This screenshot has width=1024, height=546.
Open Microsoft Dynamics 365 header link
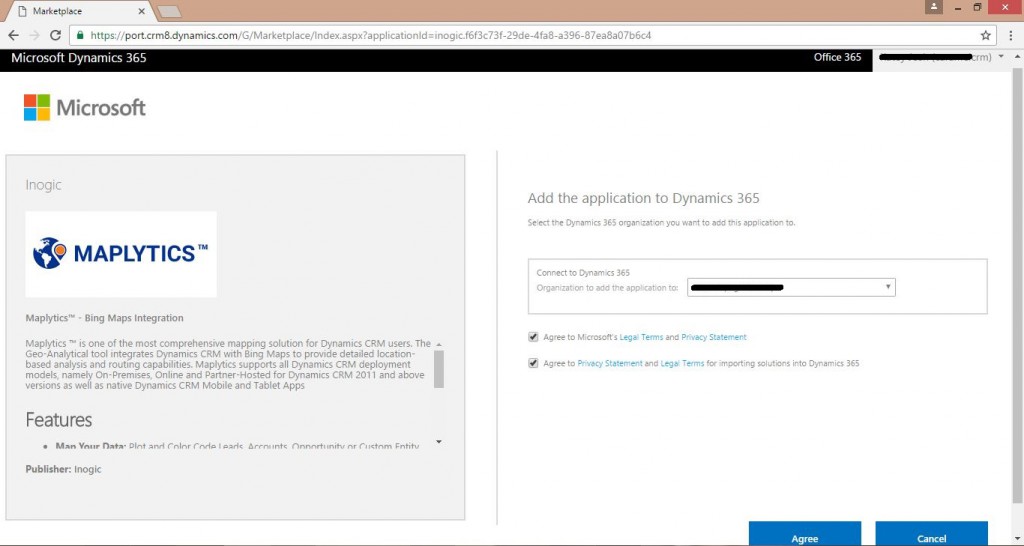pos(79,58)
